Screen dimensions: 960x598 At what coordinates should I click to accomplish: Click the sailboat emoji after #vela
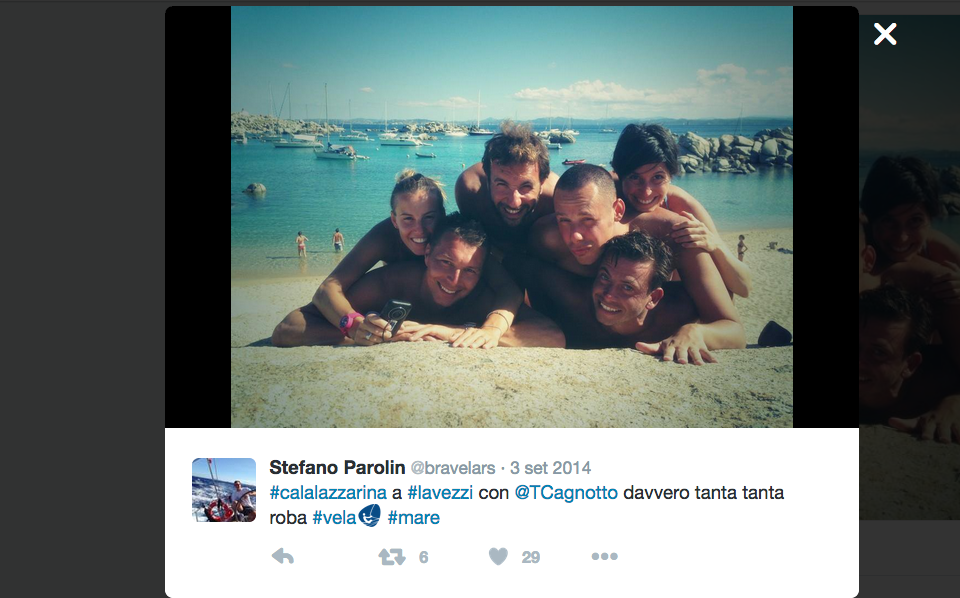coord(369,516)
